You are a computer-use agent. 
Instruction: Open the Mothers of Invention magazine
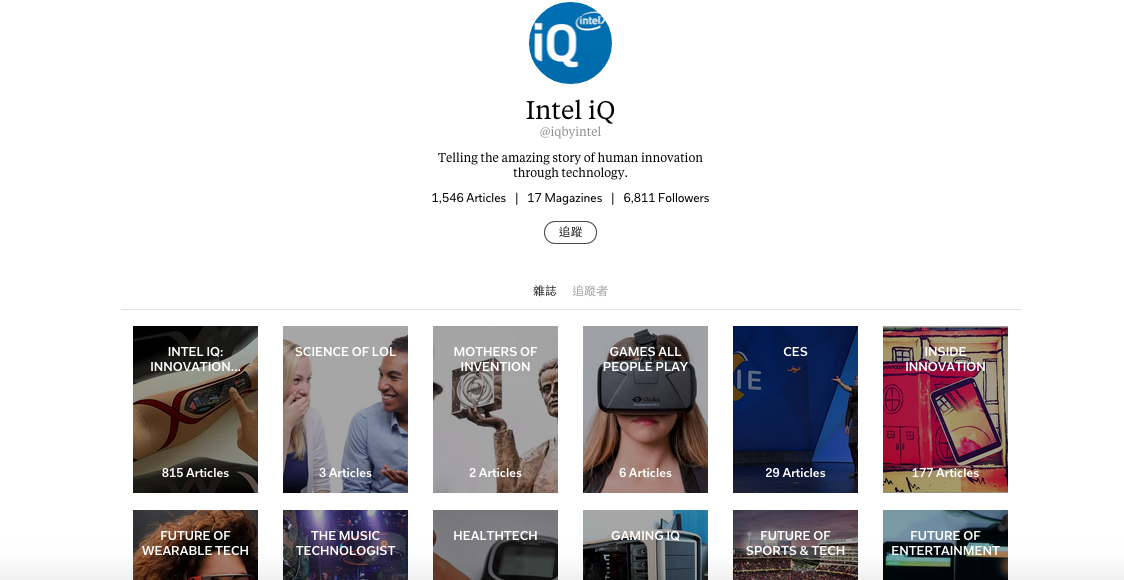[495, 409]
